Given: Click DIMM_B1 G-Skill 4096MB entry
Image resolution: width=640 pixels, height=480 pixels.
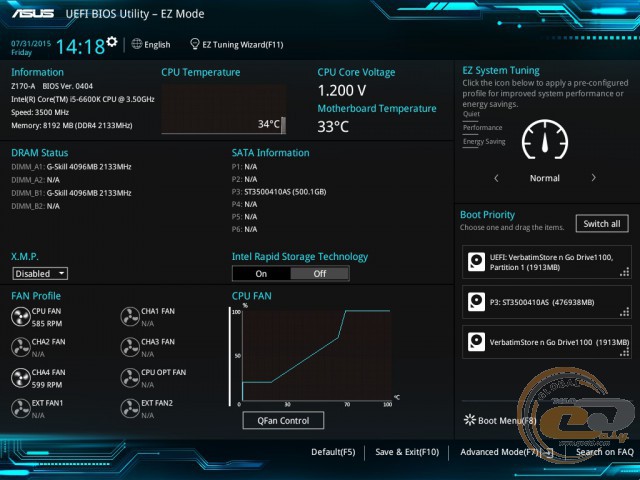Looking at the screenshot, I should click(x=71, y=193).
